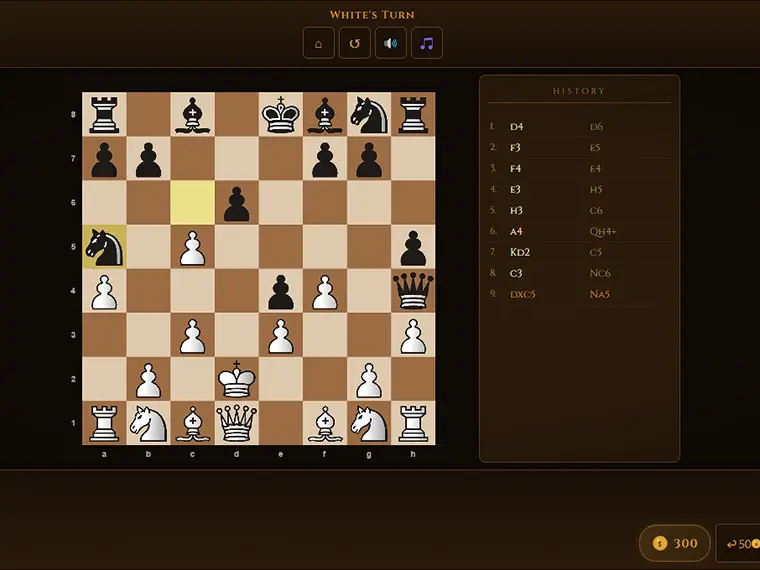The height and width of the screenshot is (570, 760).
Task: Click the highlighted empty c6 square
Action: coord(192,203)
